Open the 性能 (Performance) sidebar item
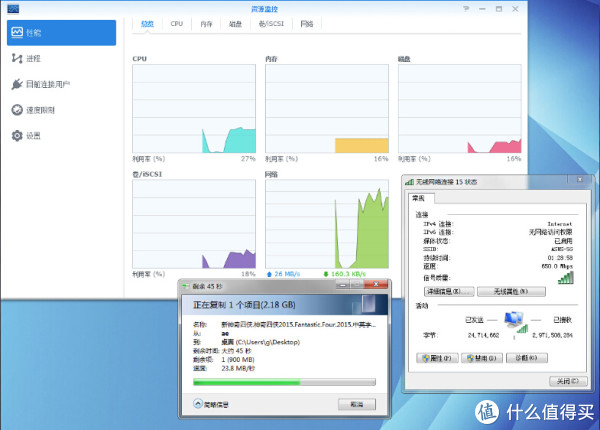Image resolution: width=600 pixels, height=430 pixels. click(x=35, y=32)
